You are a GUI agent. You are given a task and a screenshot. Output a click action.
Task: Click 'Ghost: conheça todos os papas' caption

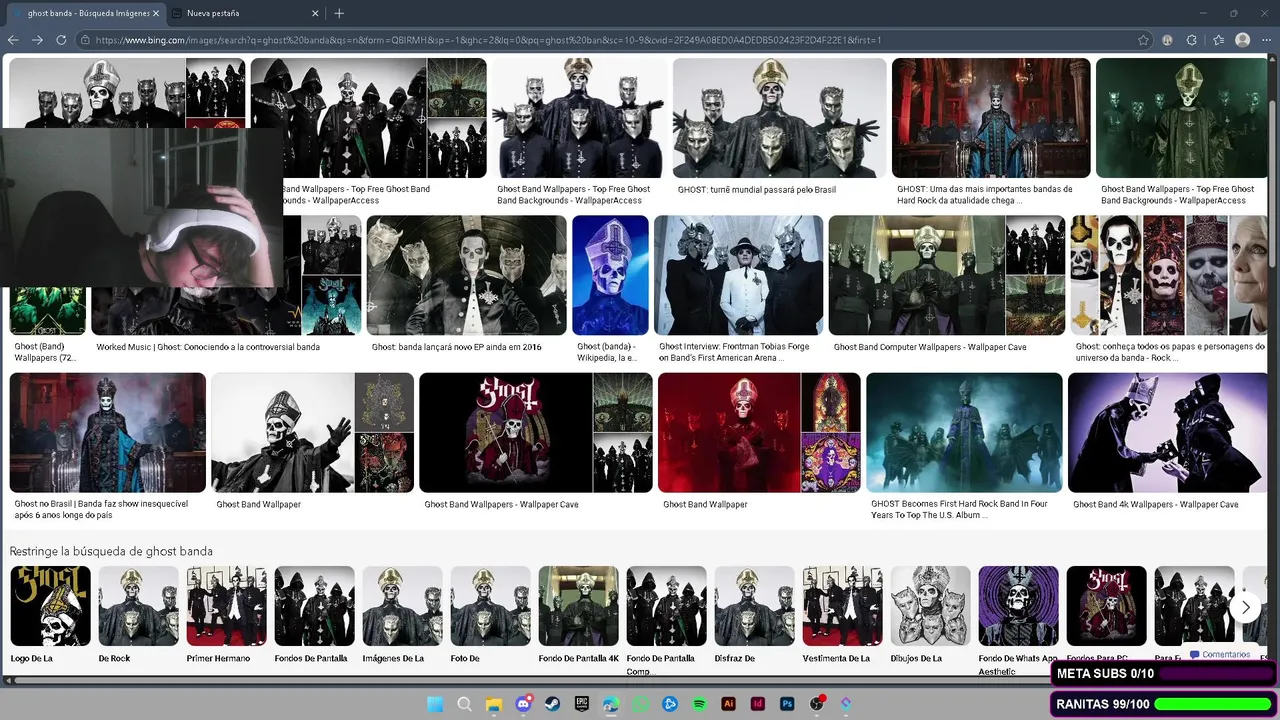click(1170, 352)
